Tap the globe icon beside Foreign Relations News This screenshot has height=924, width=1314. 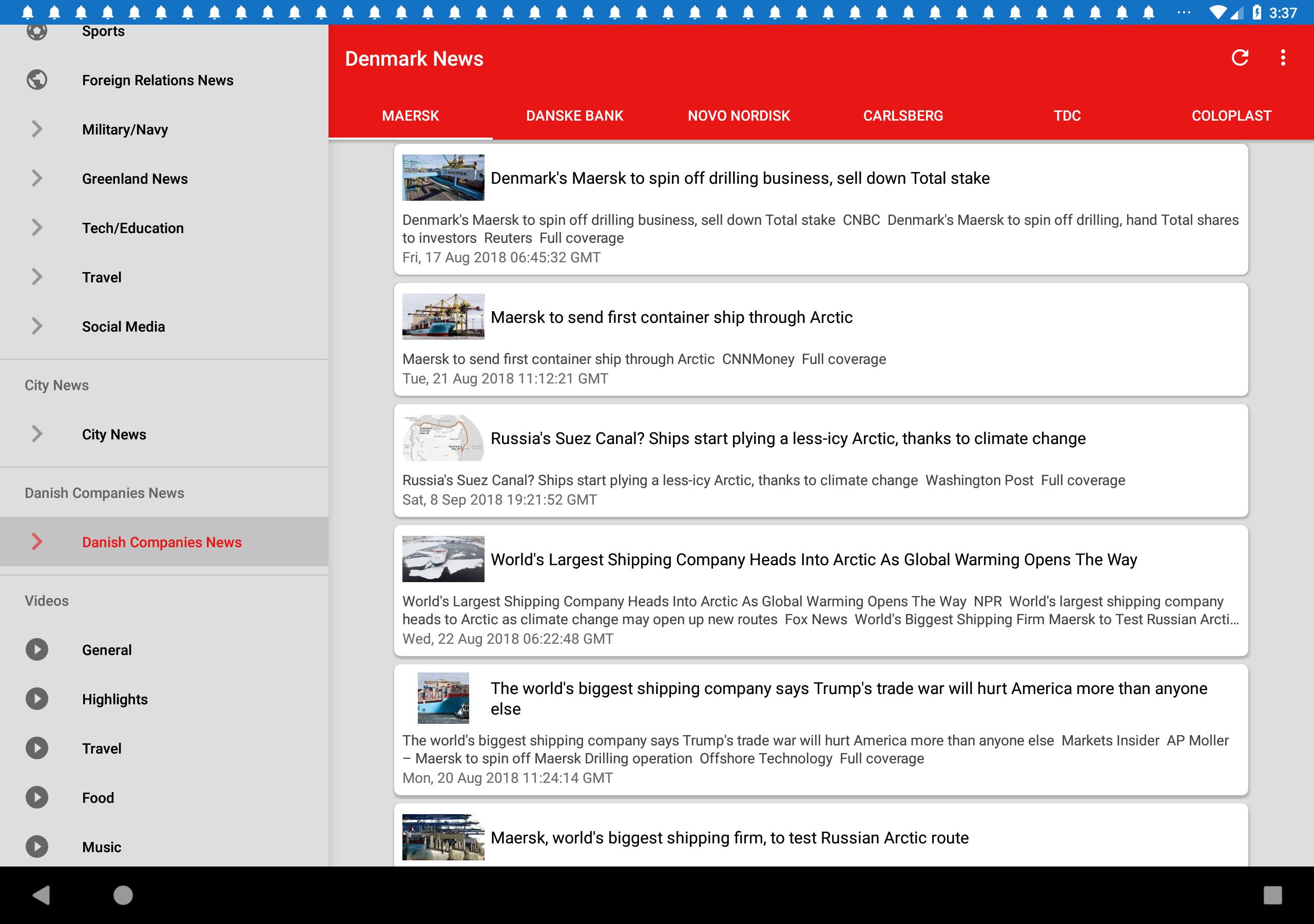point(37,80)
